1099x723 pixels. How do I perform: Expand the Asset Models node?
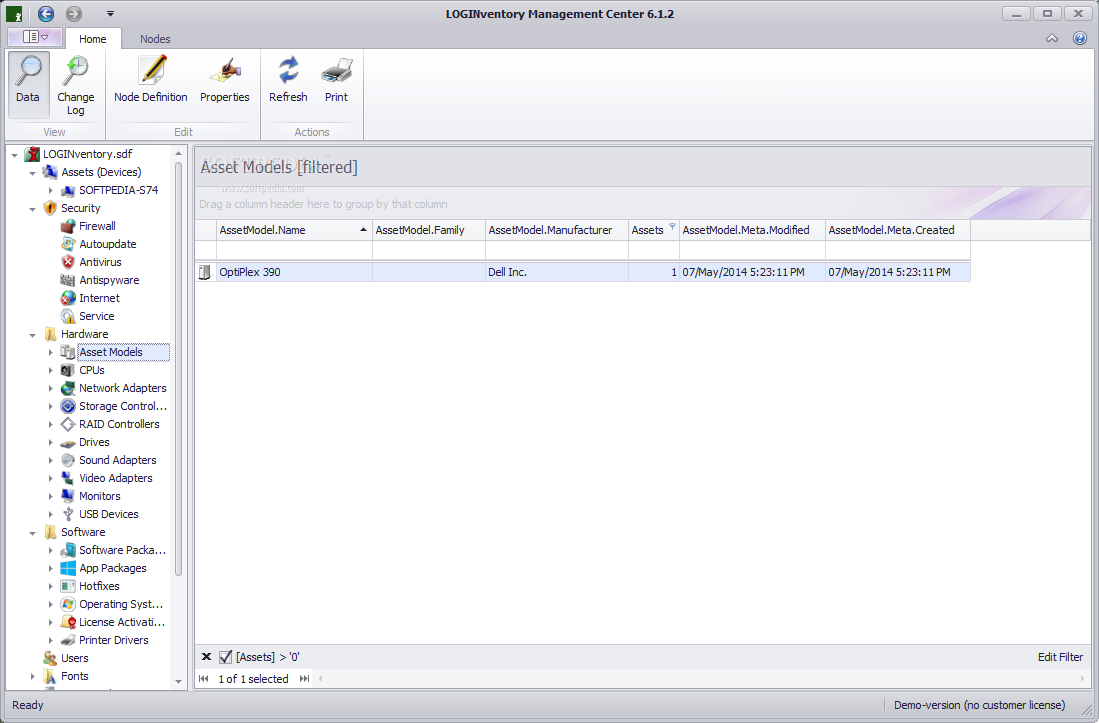(50, 352)
